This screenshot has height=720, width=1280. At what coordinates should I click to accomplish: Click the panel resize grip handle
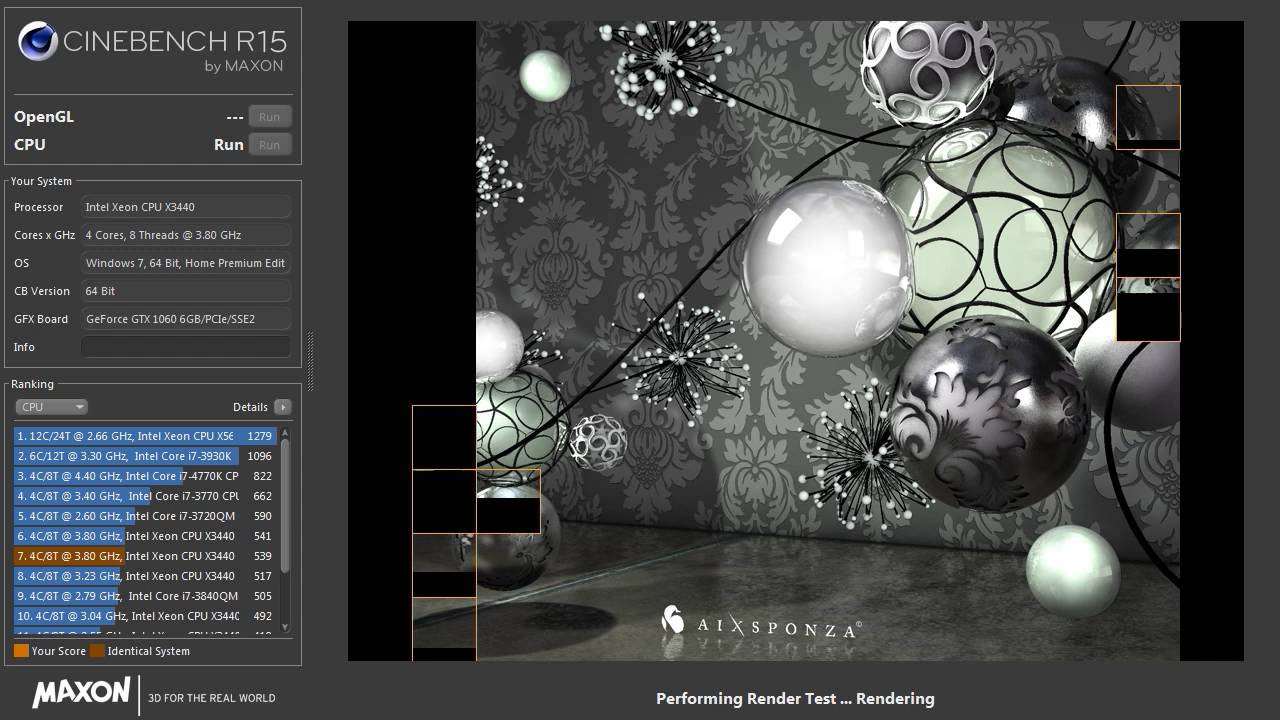pos(310,363)
